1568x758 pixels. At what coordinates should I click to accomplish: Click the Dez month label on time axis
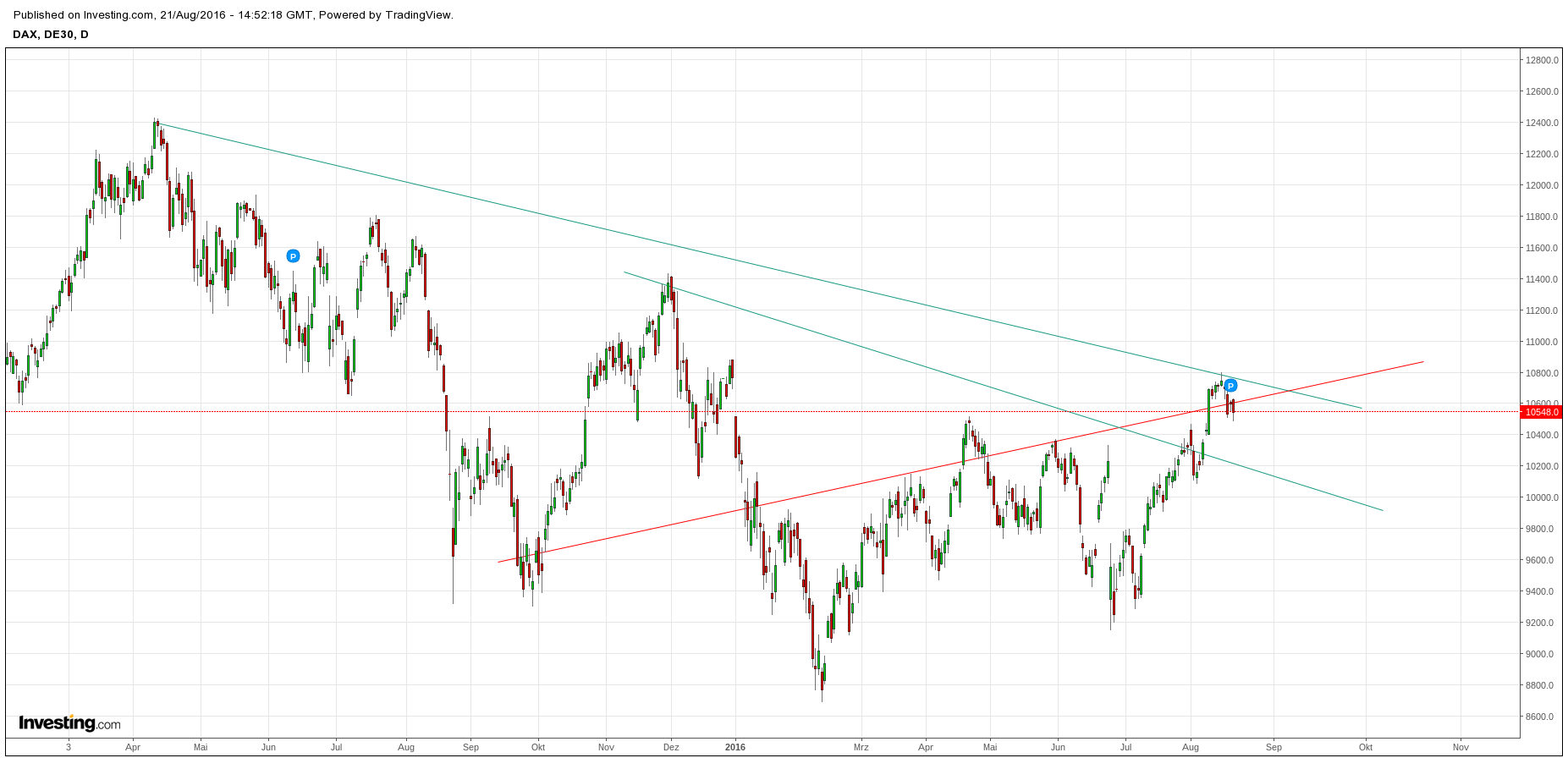click(671, 747)
